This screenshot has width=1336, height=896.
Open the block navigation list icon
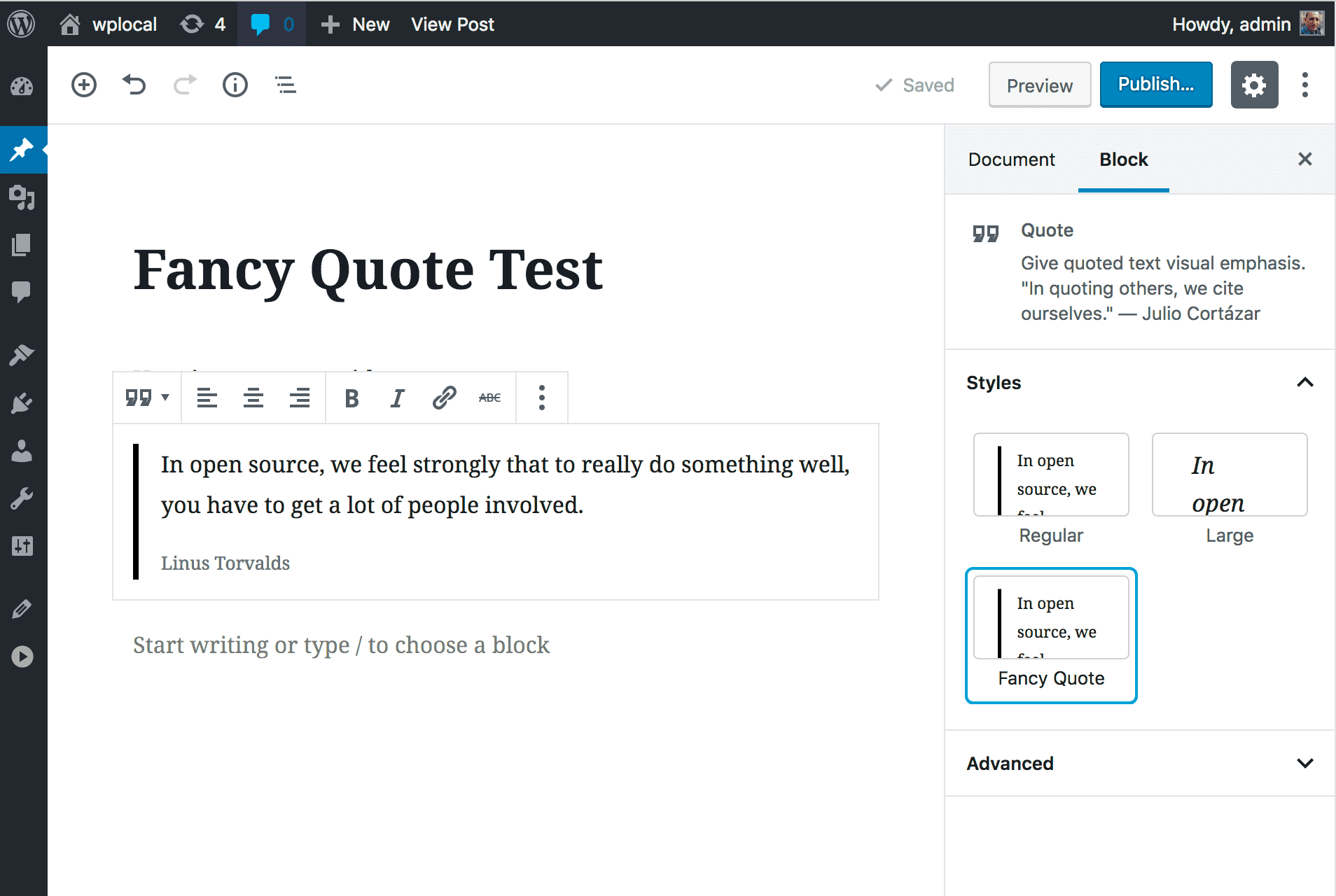pyautogui.click(x=285, y=85)
